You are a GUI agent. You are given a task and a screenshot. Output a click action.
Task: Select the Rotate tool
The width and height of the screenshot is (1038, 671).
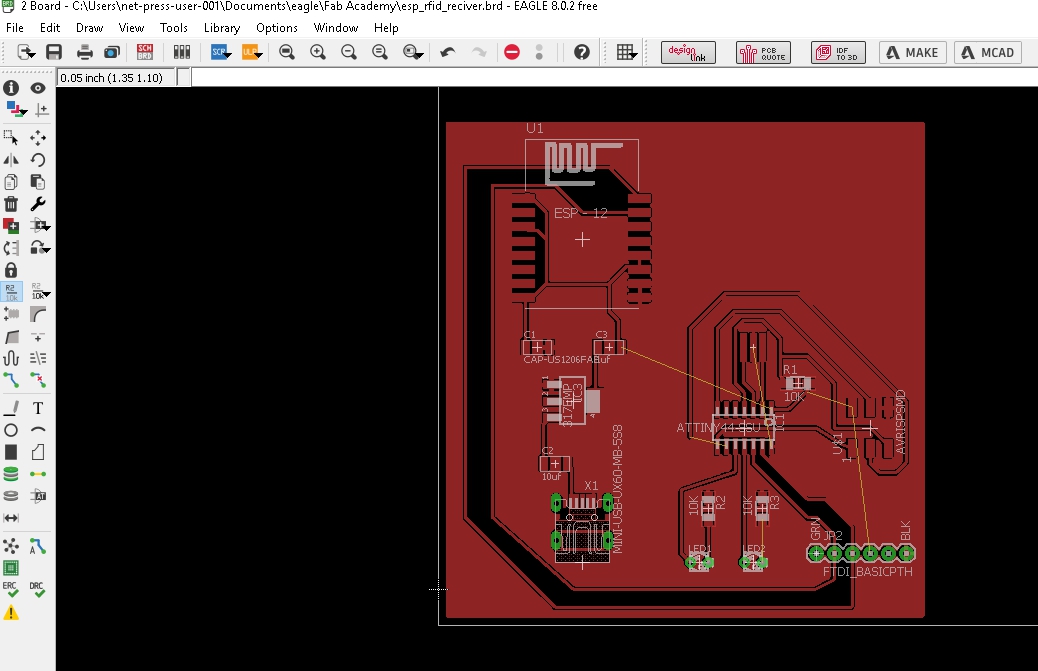click(38, 159)
